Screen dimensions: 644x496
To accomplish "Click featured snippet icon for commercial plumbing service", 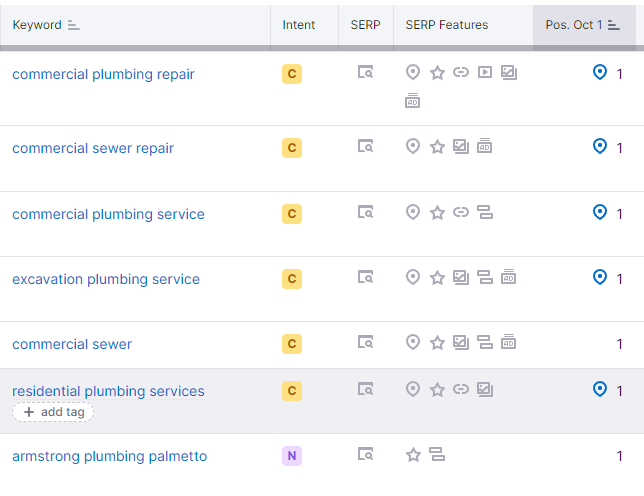I will click(x=485, y=212).
